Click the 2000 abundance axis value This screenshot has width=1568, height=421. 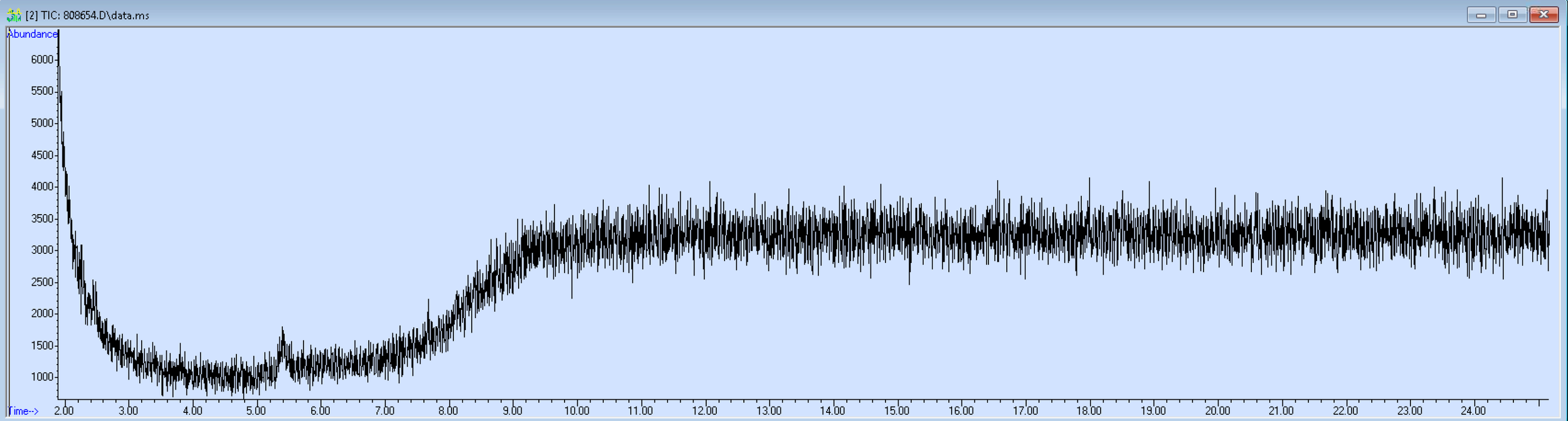42,313
